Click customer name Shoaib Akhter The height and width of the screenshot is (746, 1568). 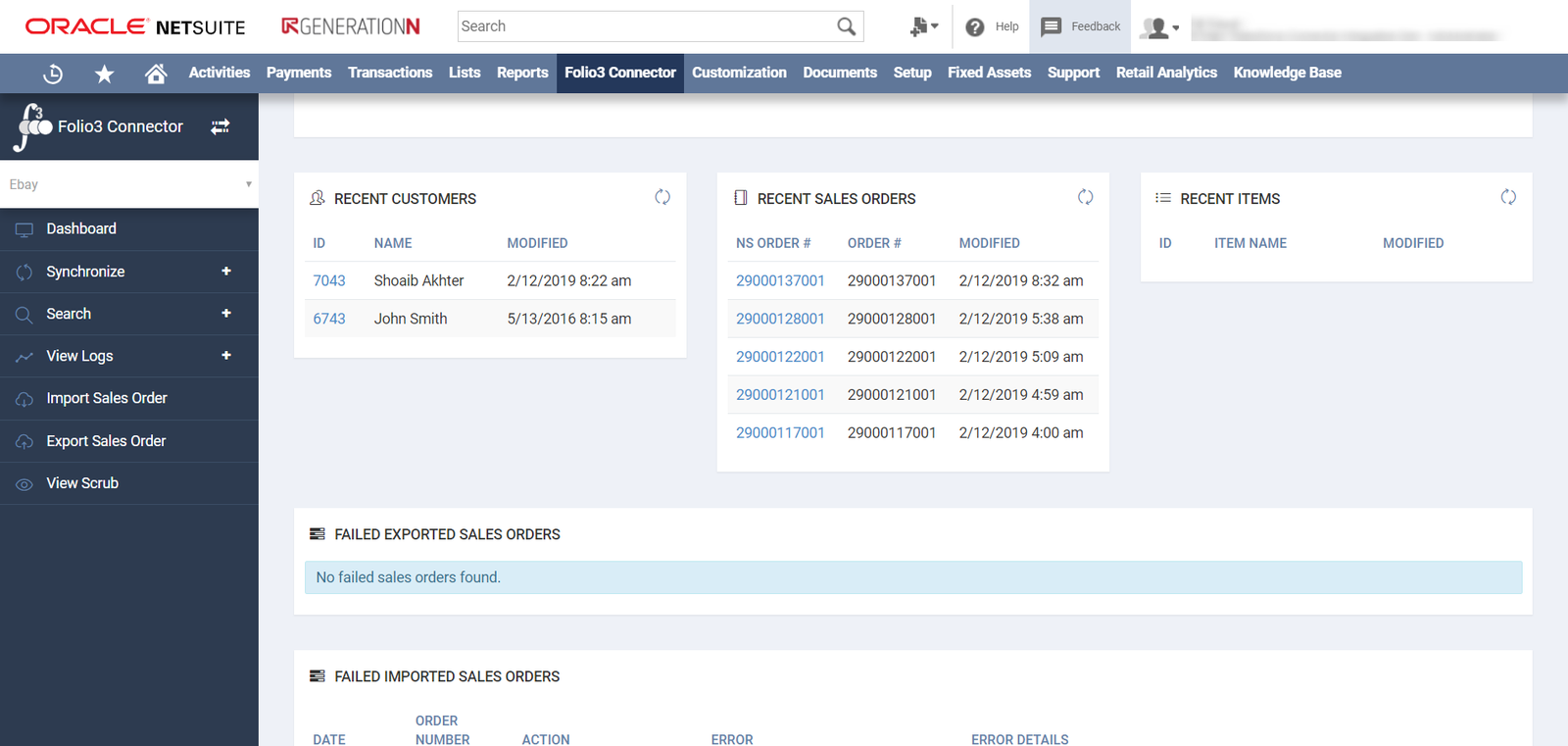point(418,280)
